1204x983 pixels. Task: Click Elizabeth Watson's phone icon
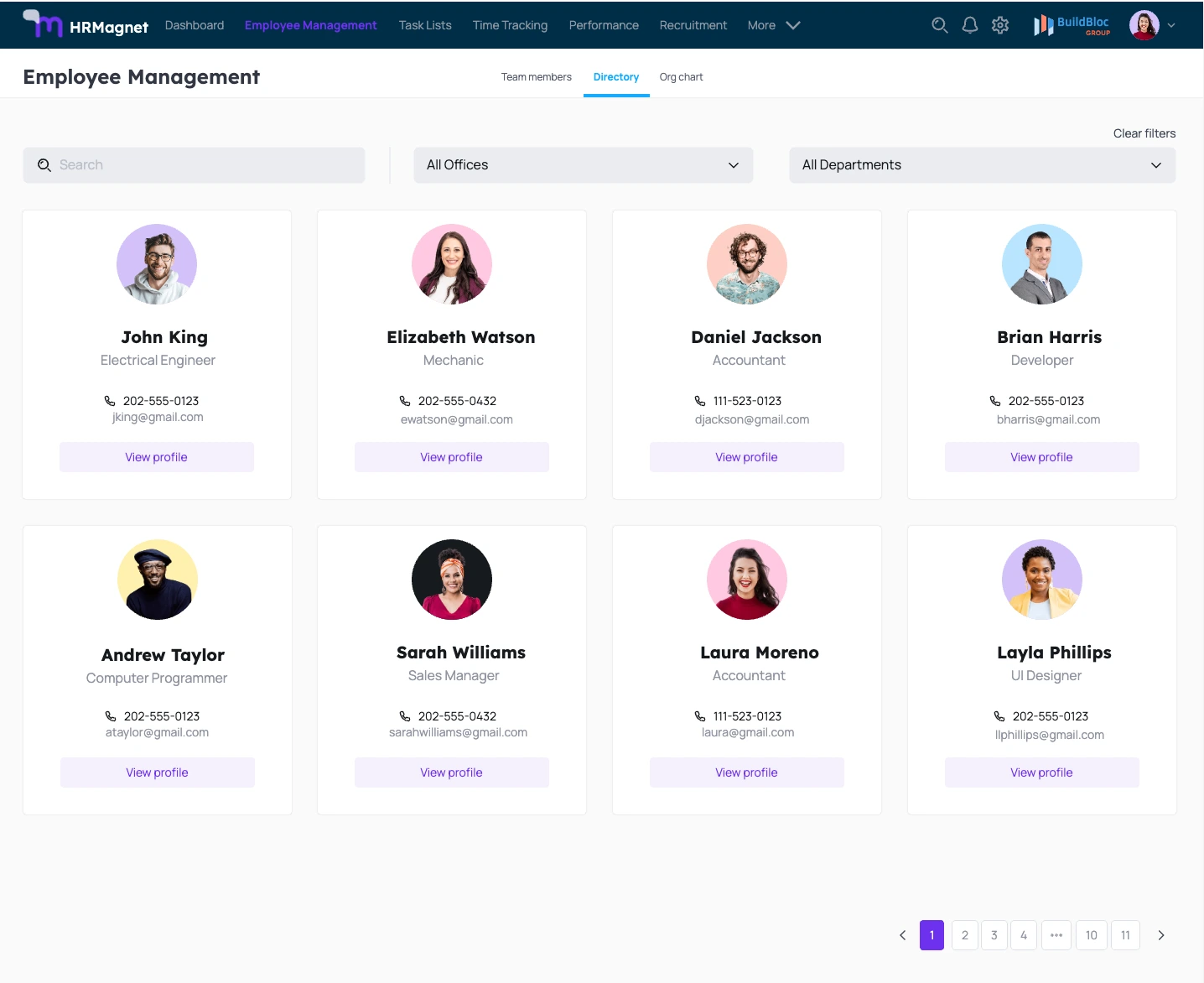pyautogui.click(x=405, y=401)
